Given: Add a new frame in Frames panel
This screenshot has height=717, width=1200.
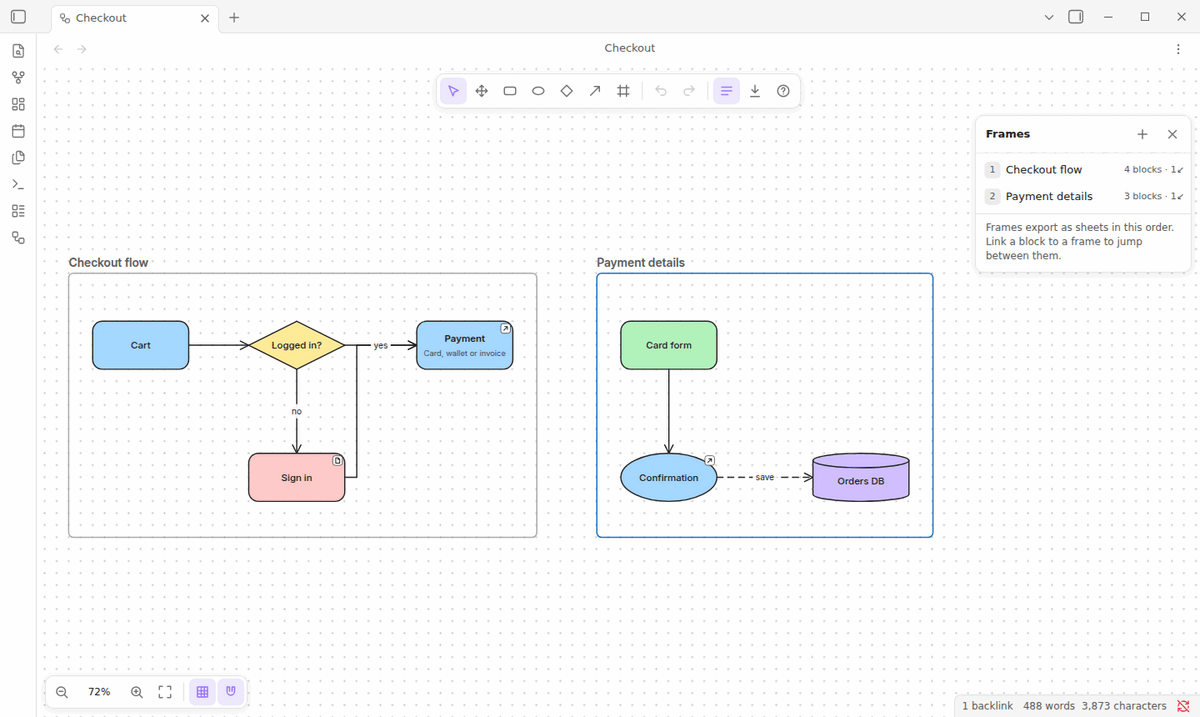Looking at the screenshot, I should [1142, 134].
